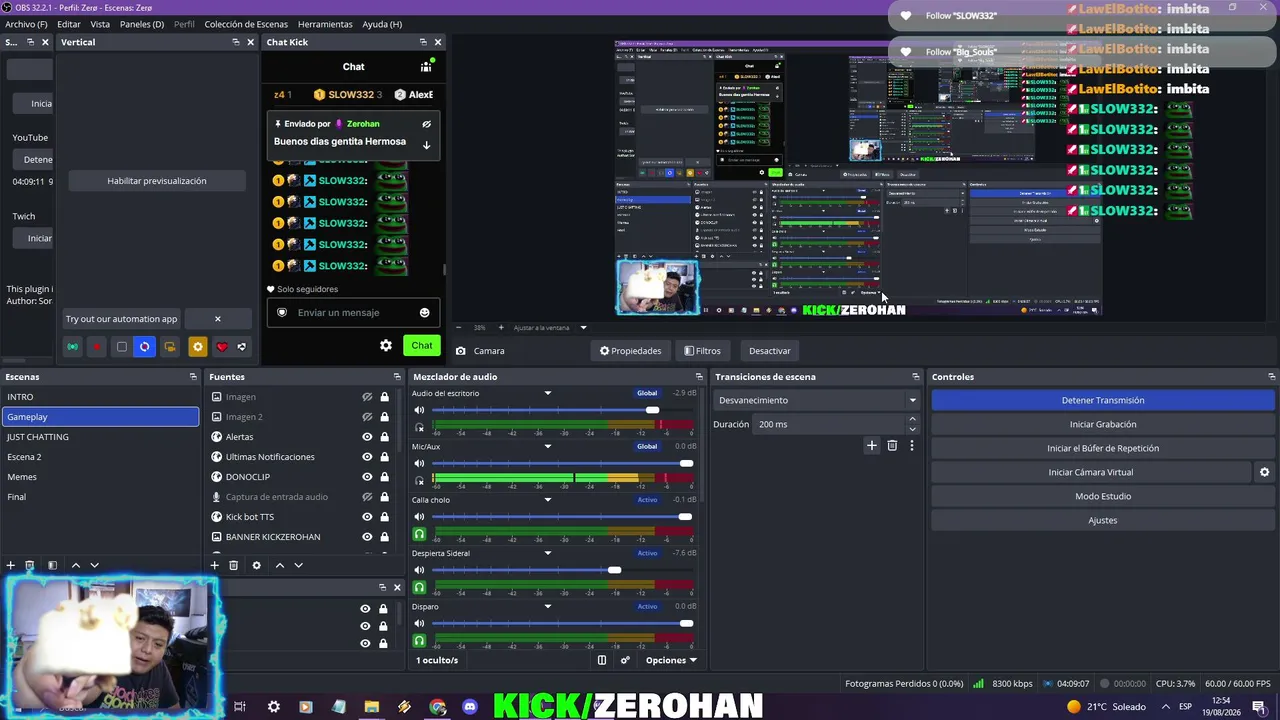Screen dimensions: 1280x720
Task: Click Iniciar Grabación button
Action: tap(1103, 424)
